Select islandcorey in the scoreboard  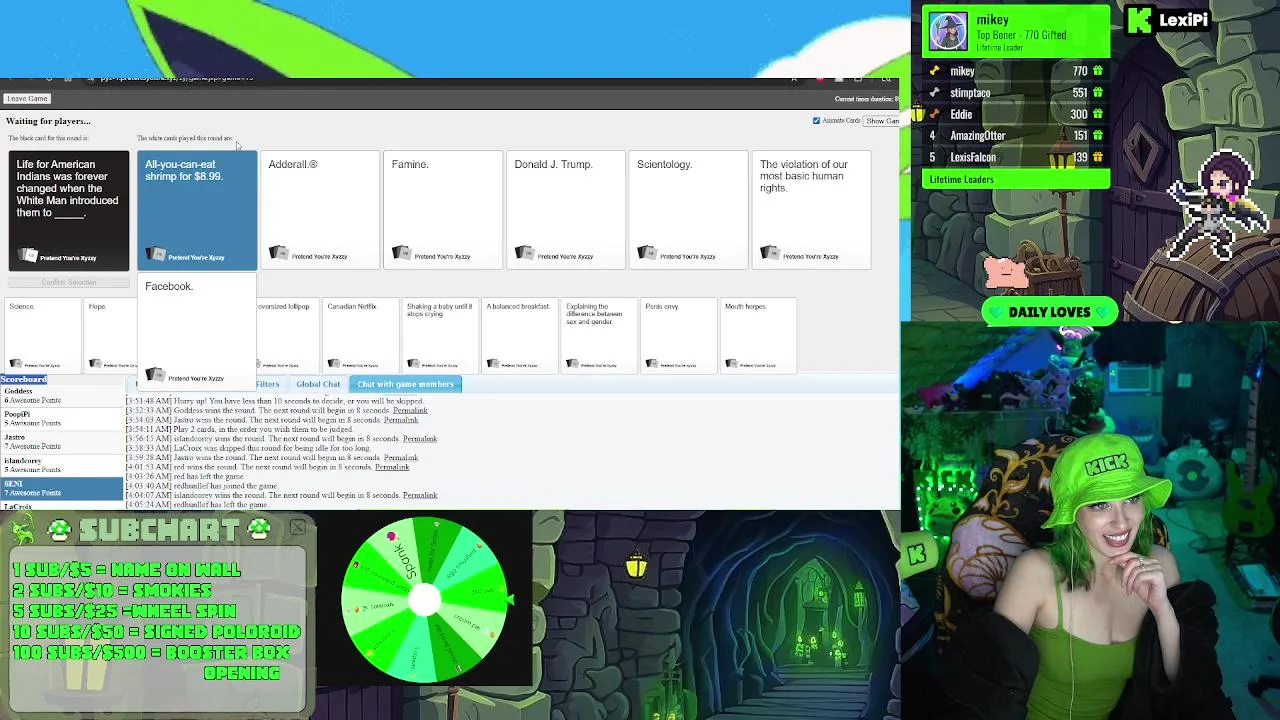click(61, 465)
